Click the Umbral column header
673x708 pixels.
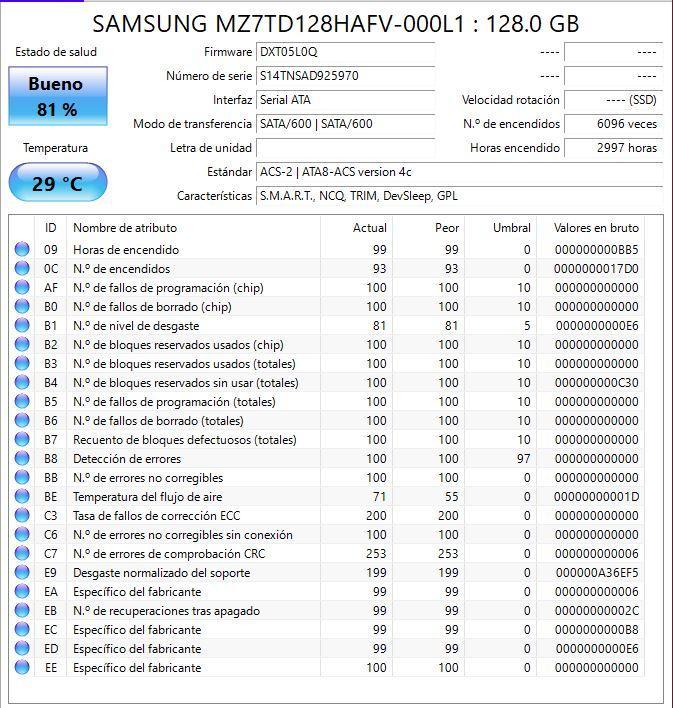pos(500,228)
